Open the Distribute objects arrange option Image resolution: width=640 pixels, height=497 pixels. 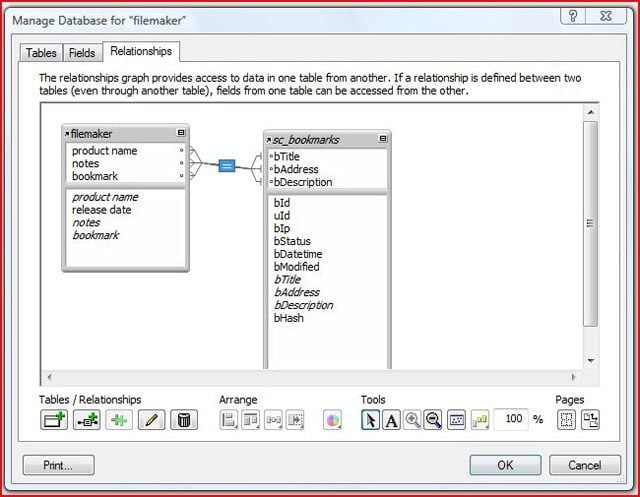point(273,420)
